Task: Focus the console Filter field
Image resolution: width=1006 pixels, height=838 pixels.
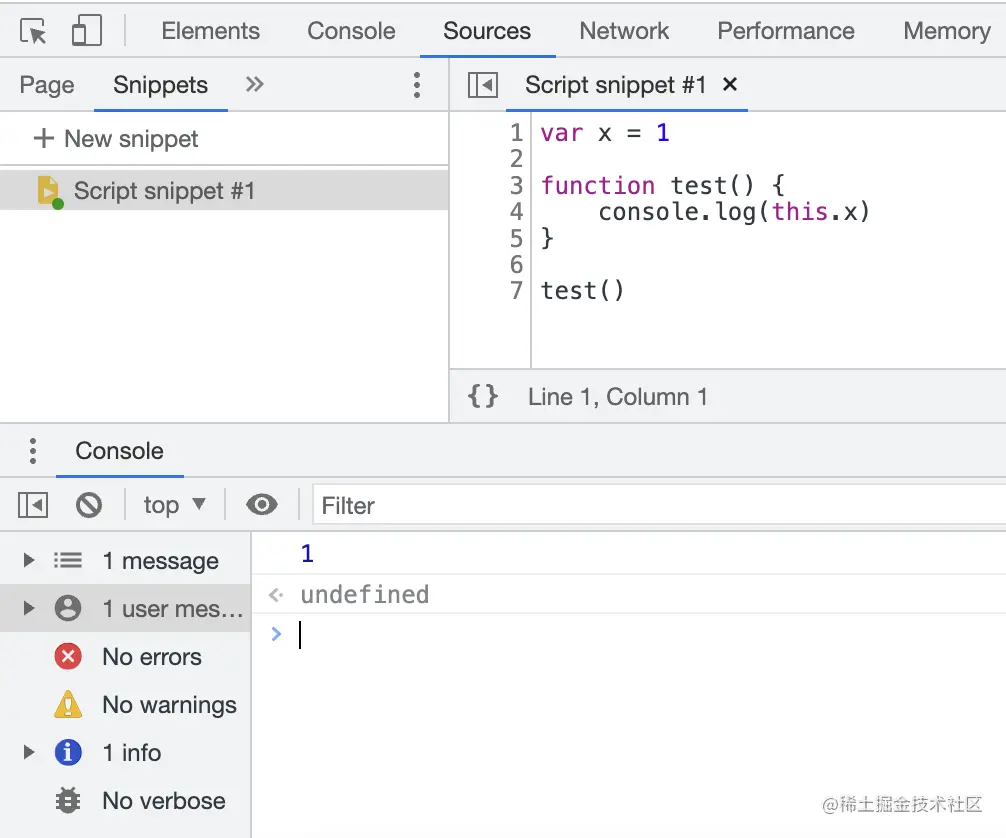Action: [659, 506]
